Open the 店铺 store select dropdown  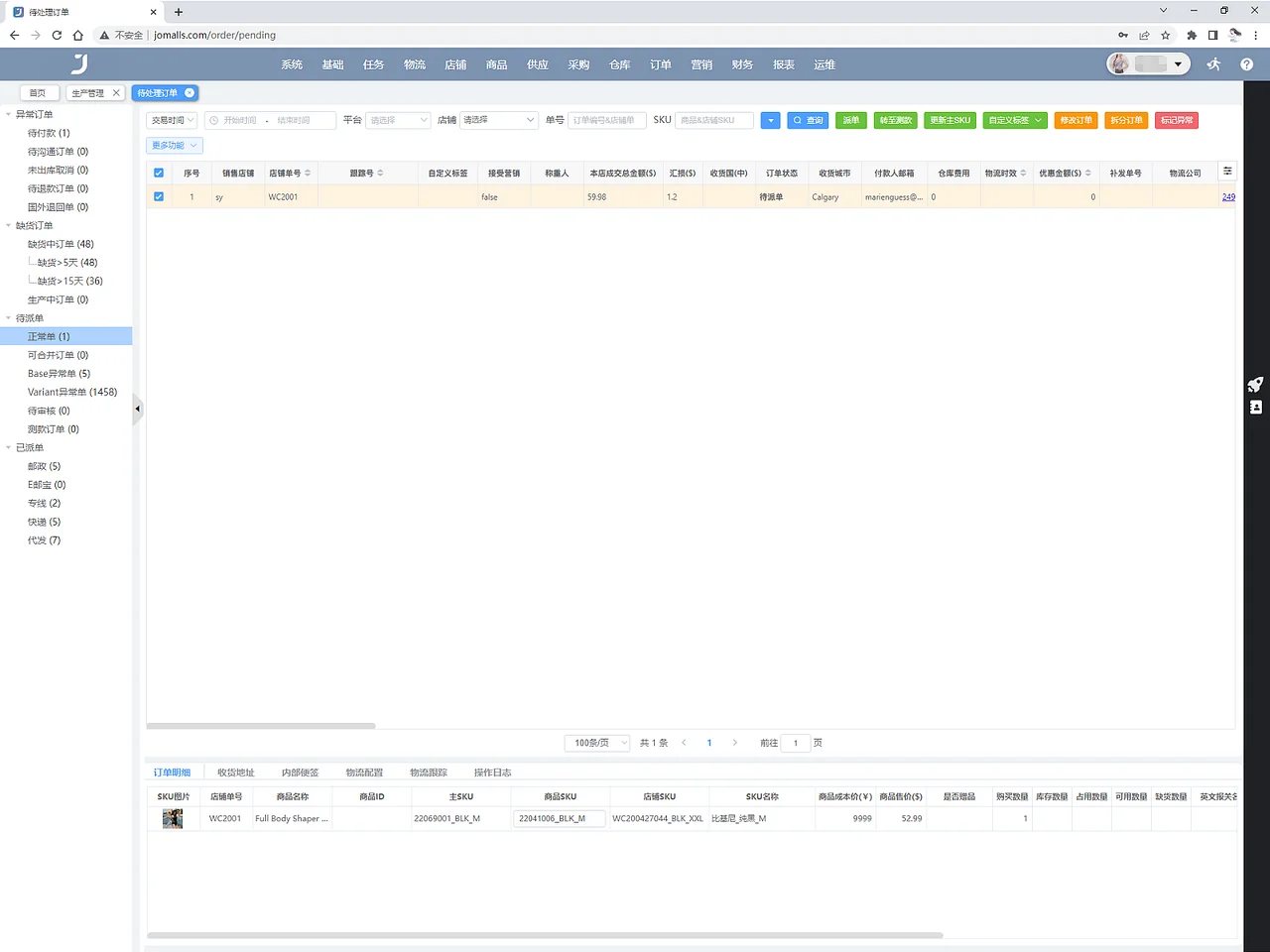(498, 120)
